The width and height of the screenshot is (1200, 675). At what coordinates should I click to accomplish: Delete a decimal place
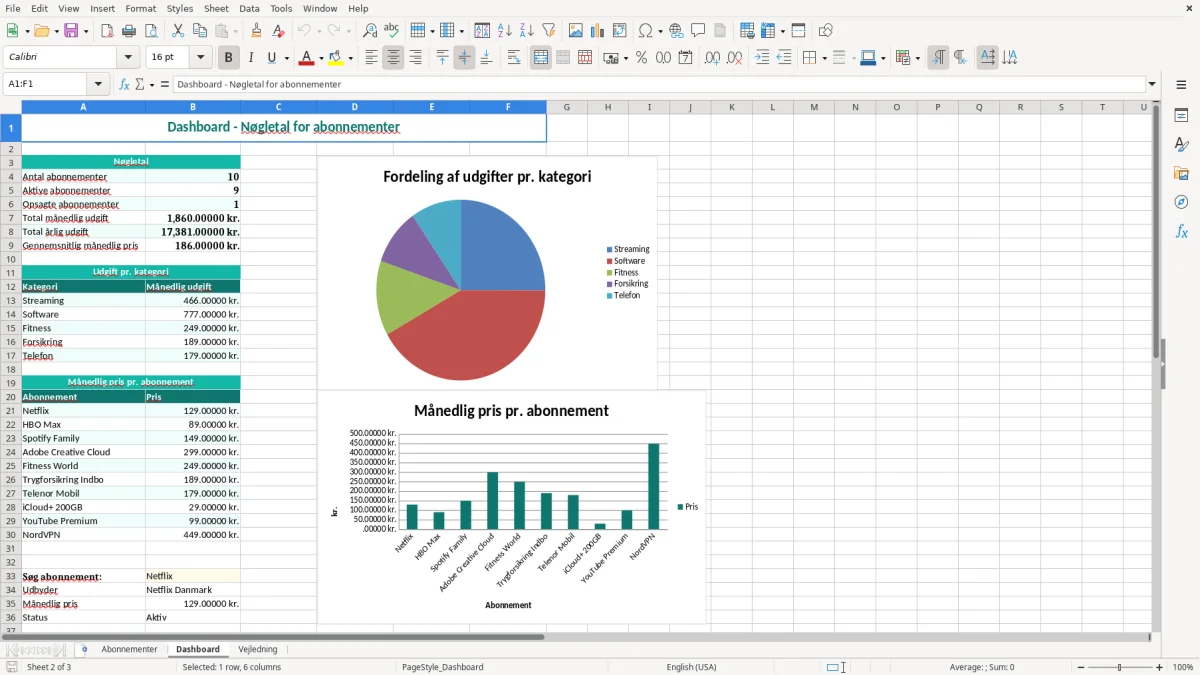pos(735,58)
